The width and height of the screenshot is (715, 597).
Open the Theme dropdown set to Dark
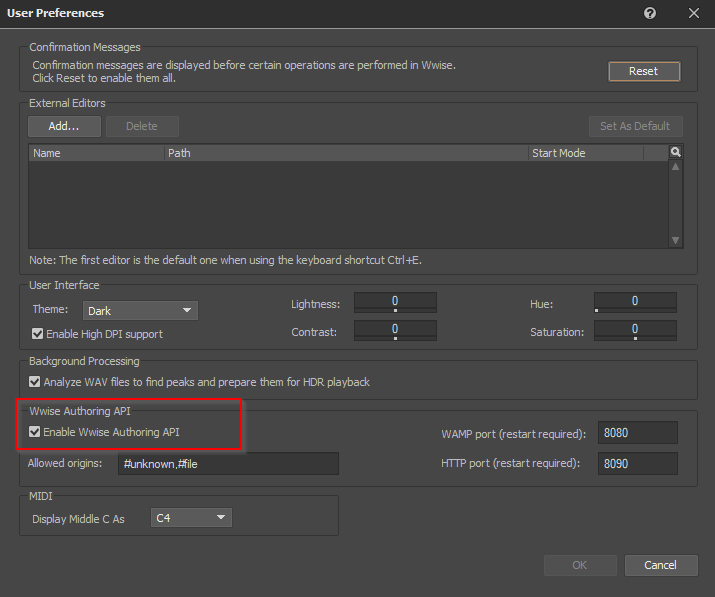click(140, 311)
